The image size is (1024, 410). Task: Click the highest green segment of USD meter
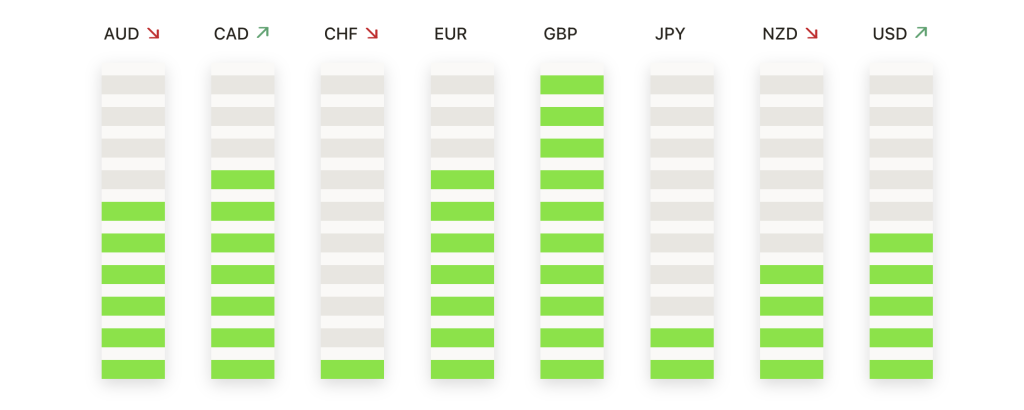(x=901, y=243)
